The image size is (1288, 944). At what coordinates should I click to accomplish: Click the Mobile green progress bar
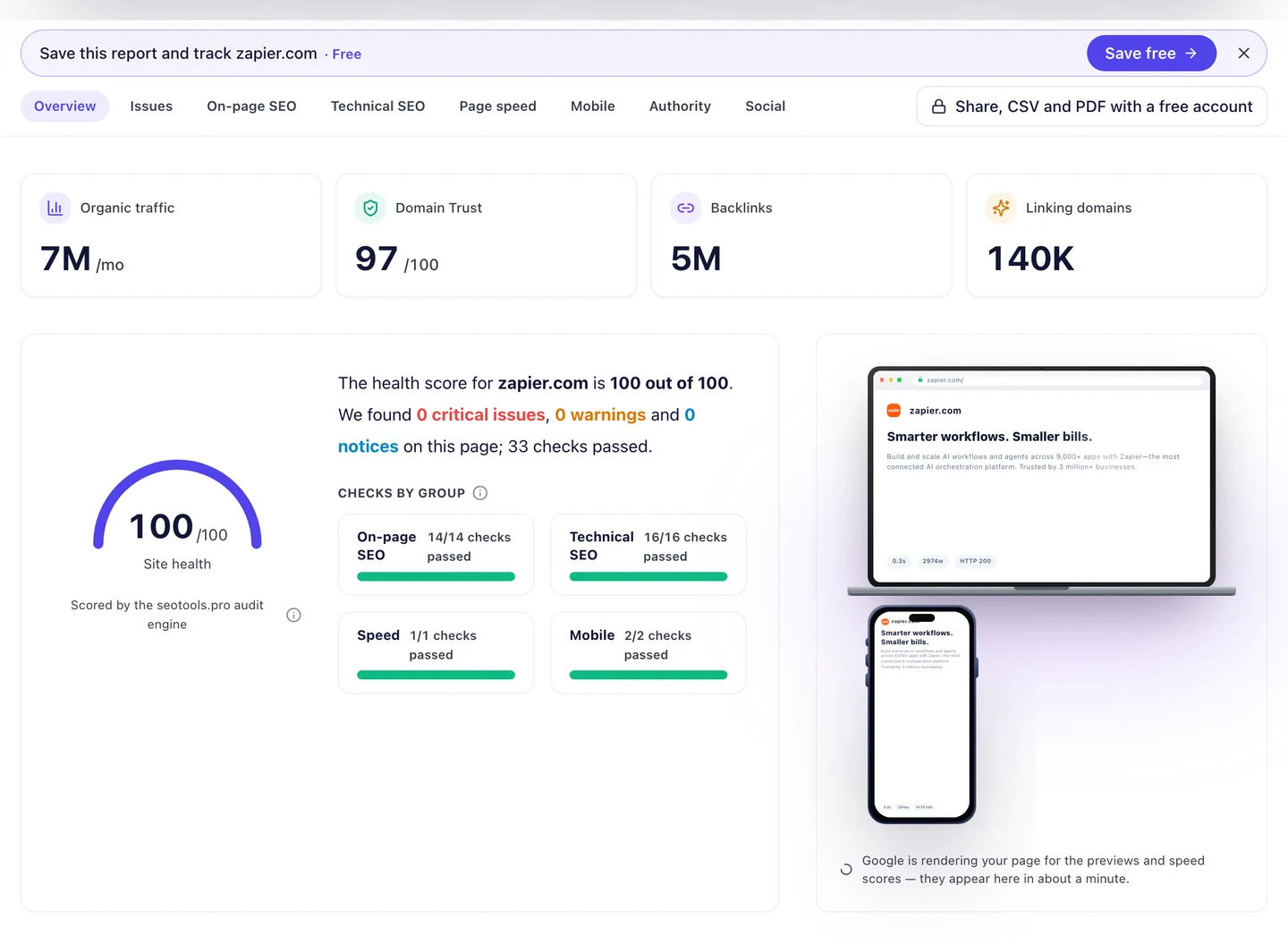pos(648,676)
